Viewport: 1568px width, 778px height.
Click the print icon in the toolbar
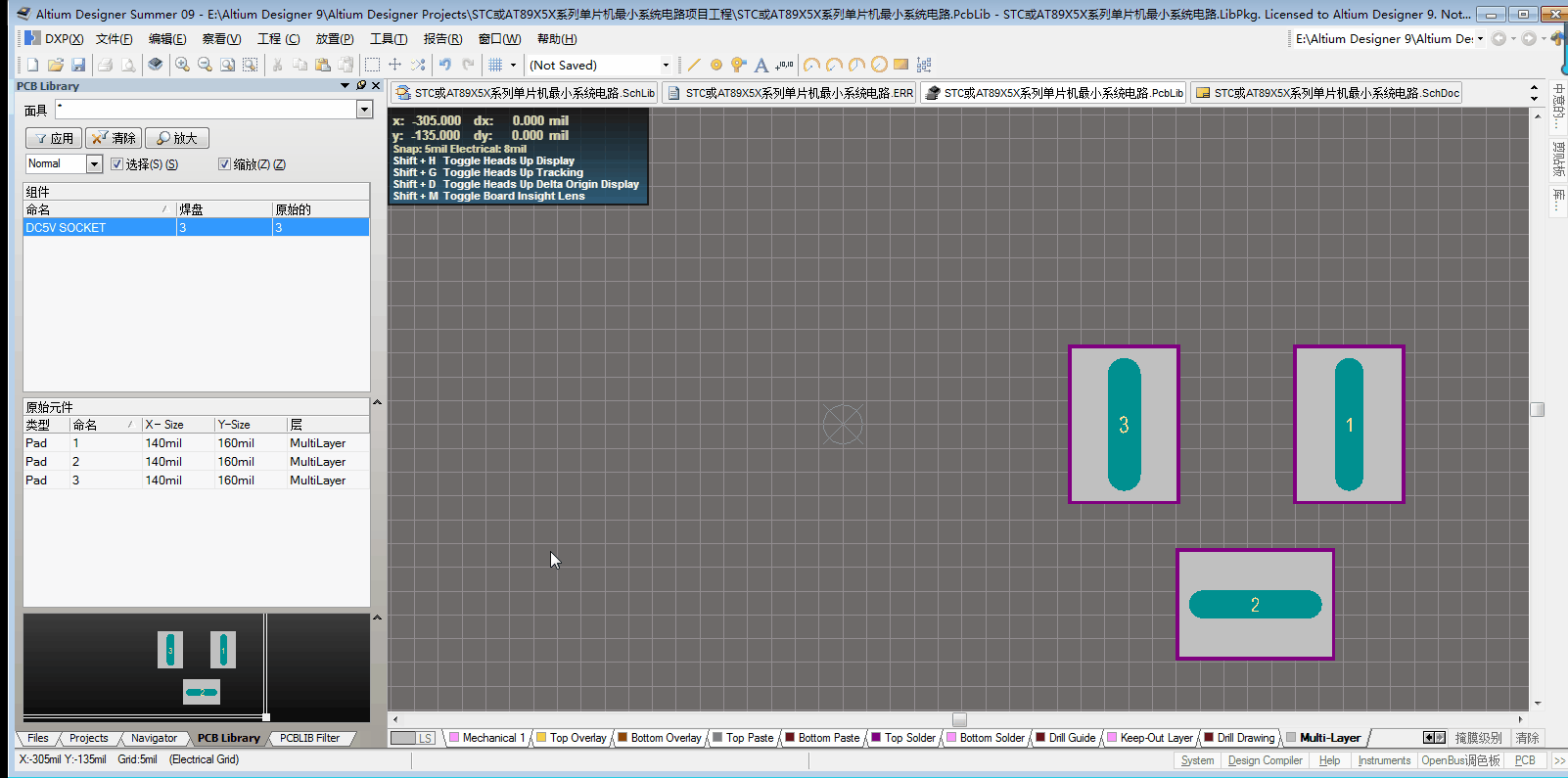point(105,65)
